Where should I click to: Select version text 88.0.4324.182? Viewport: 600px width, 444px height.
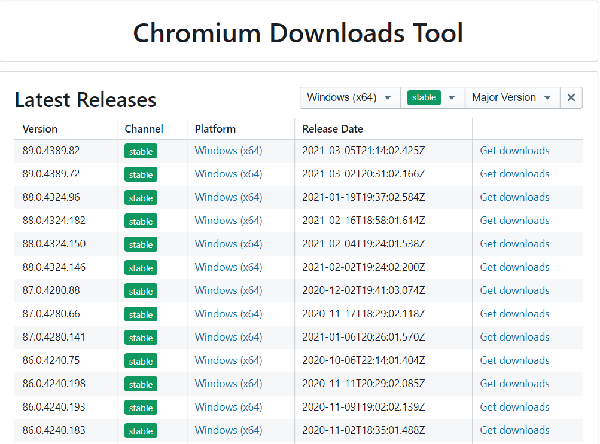(x=54, y=220)
